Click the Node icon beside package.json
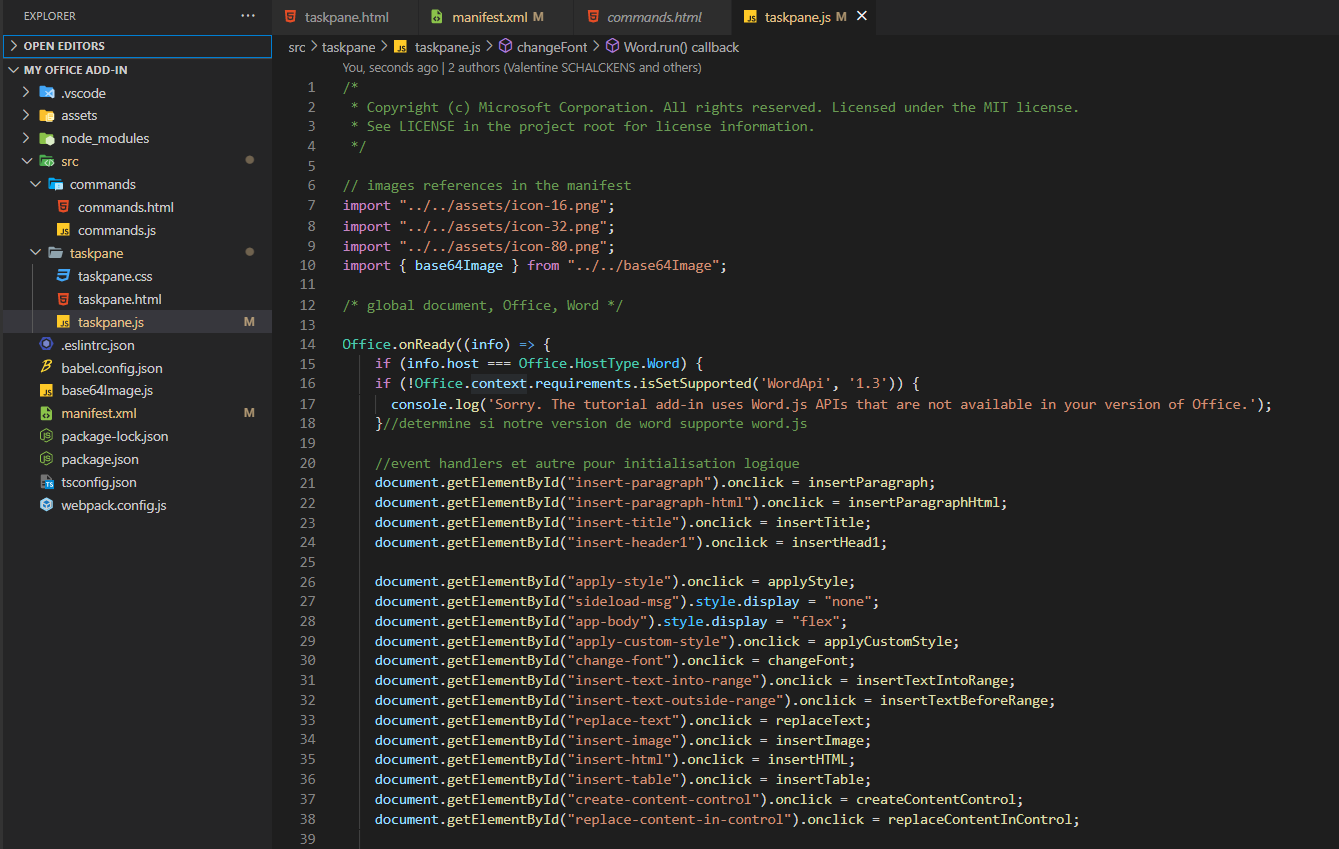The height and width of the screenshot is (849, 1339). [x=46, y=460]
